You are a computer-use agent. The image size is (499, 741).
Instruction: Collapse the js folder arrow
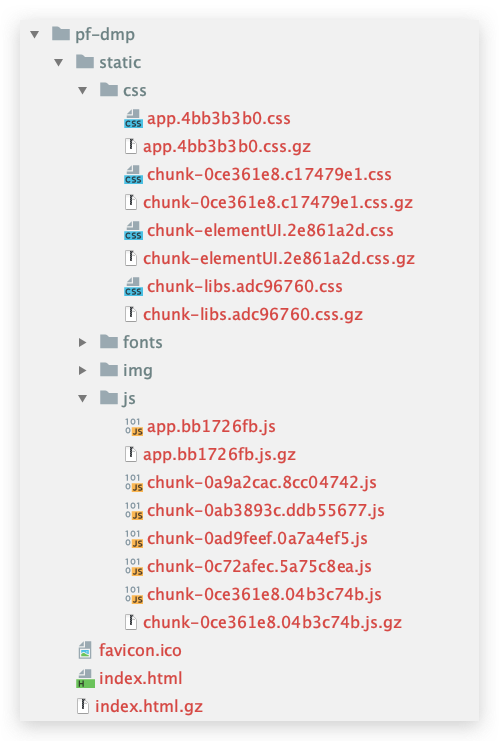pyautogui.click(x=83, y=399)
